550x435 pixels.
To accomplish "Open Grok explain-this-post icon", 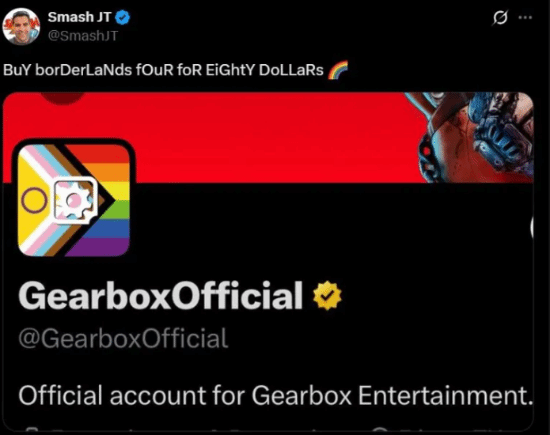I will tap(500, 17).
